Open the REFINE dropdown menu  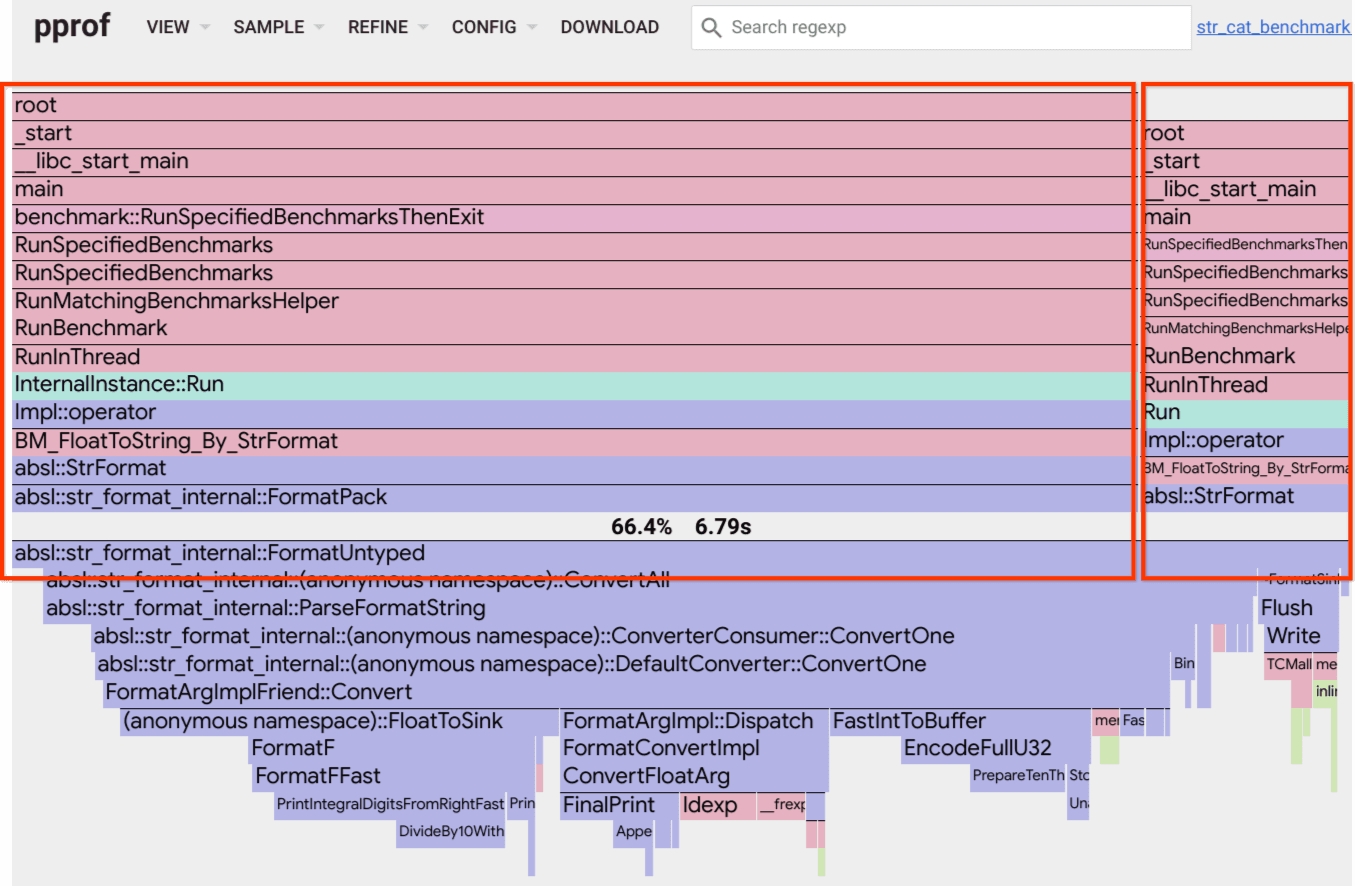point(388,28)
